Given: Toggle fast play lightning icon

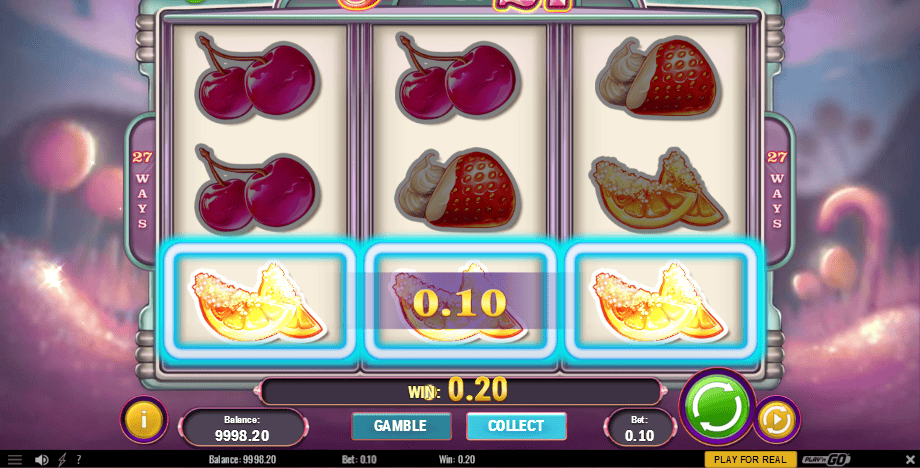Looking at the screenshot, I should 62,460.
